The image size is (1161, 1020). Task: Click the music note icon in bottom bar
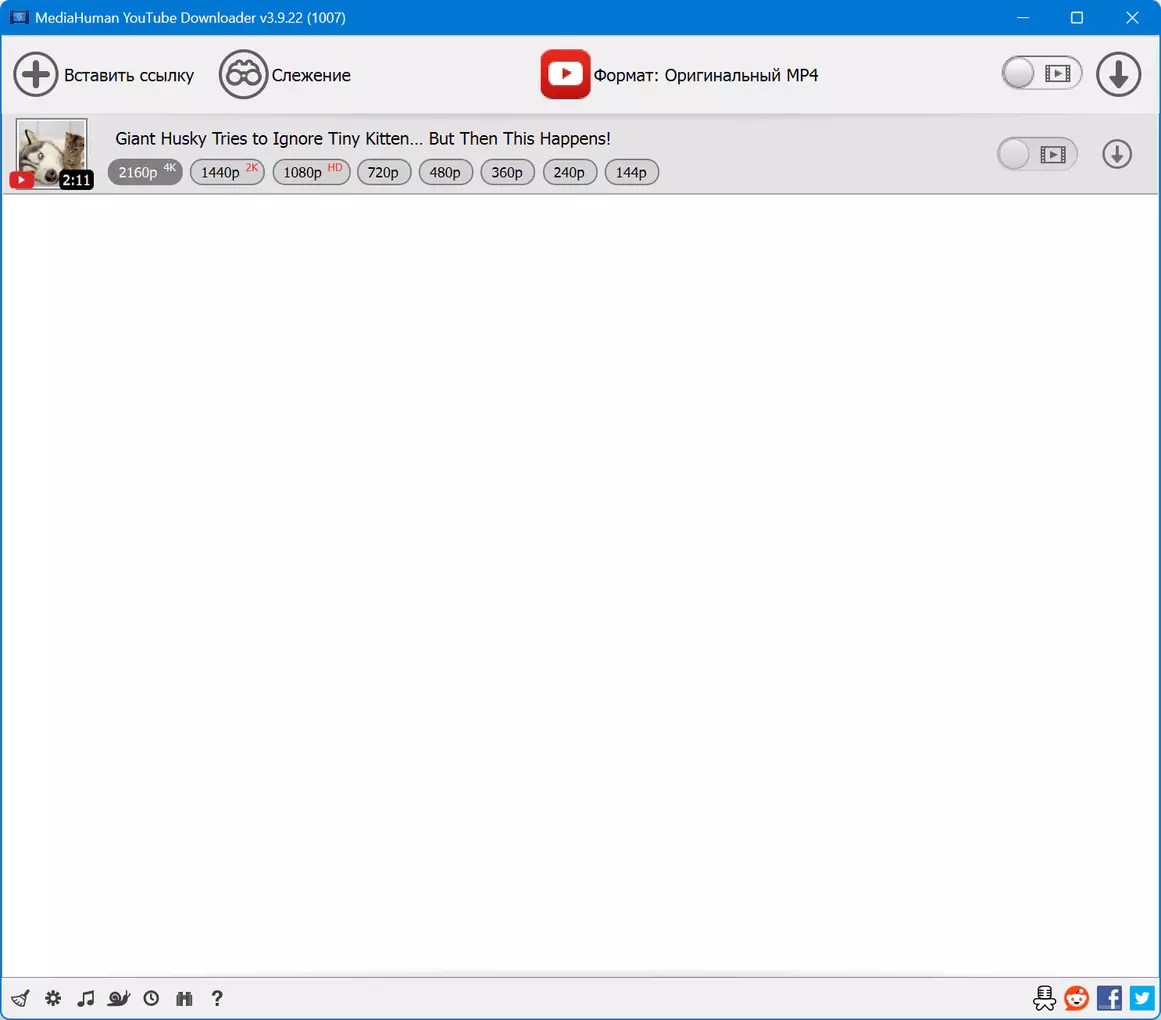pos(86,999)
